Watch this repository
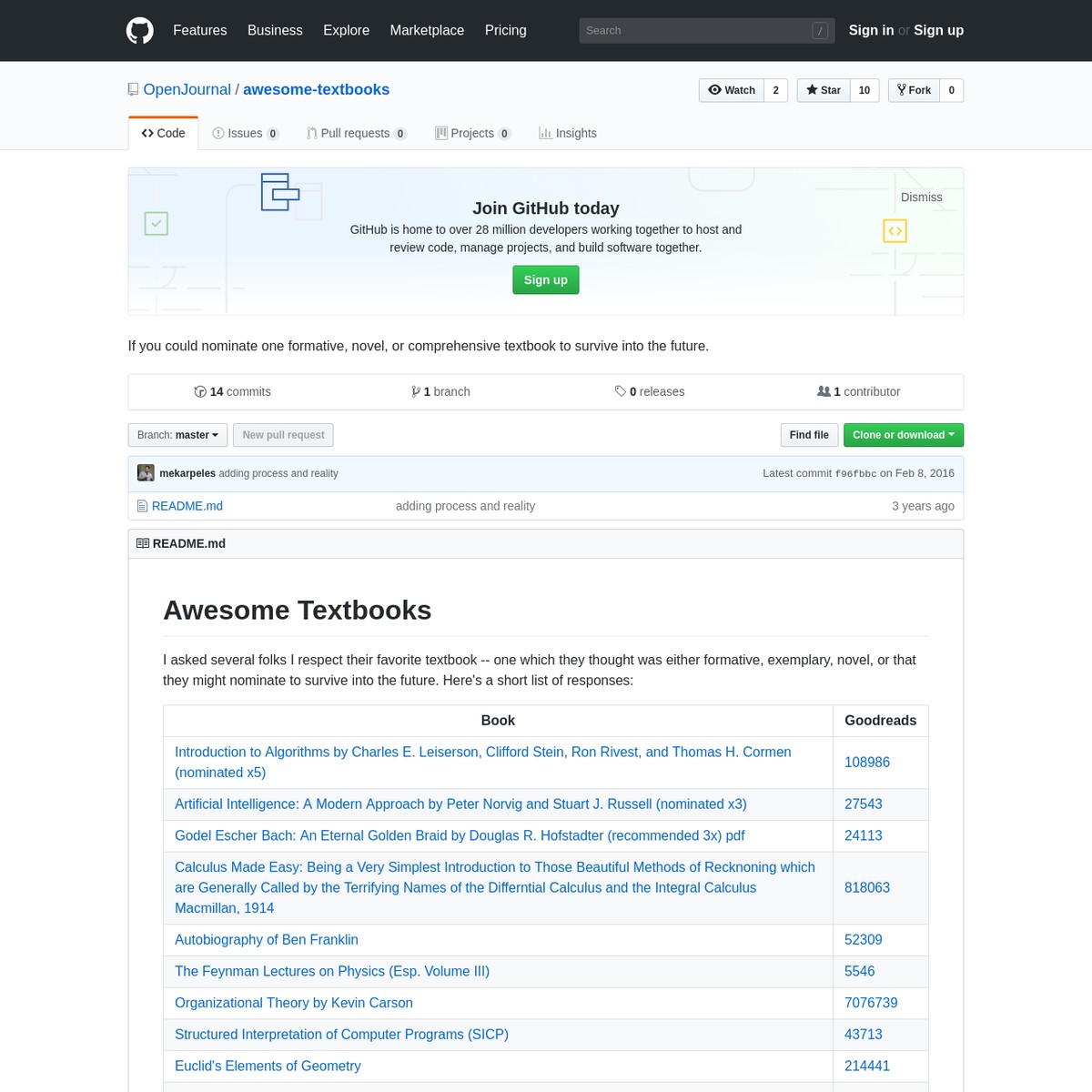The image size is (1092, 1092). coord(732,90)
